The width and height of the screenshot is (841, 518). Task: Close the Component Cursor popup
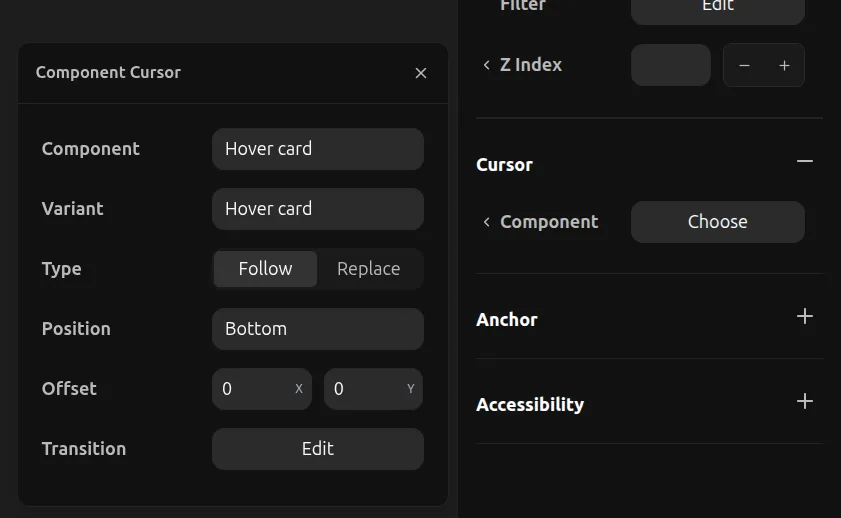(421, 73)
